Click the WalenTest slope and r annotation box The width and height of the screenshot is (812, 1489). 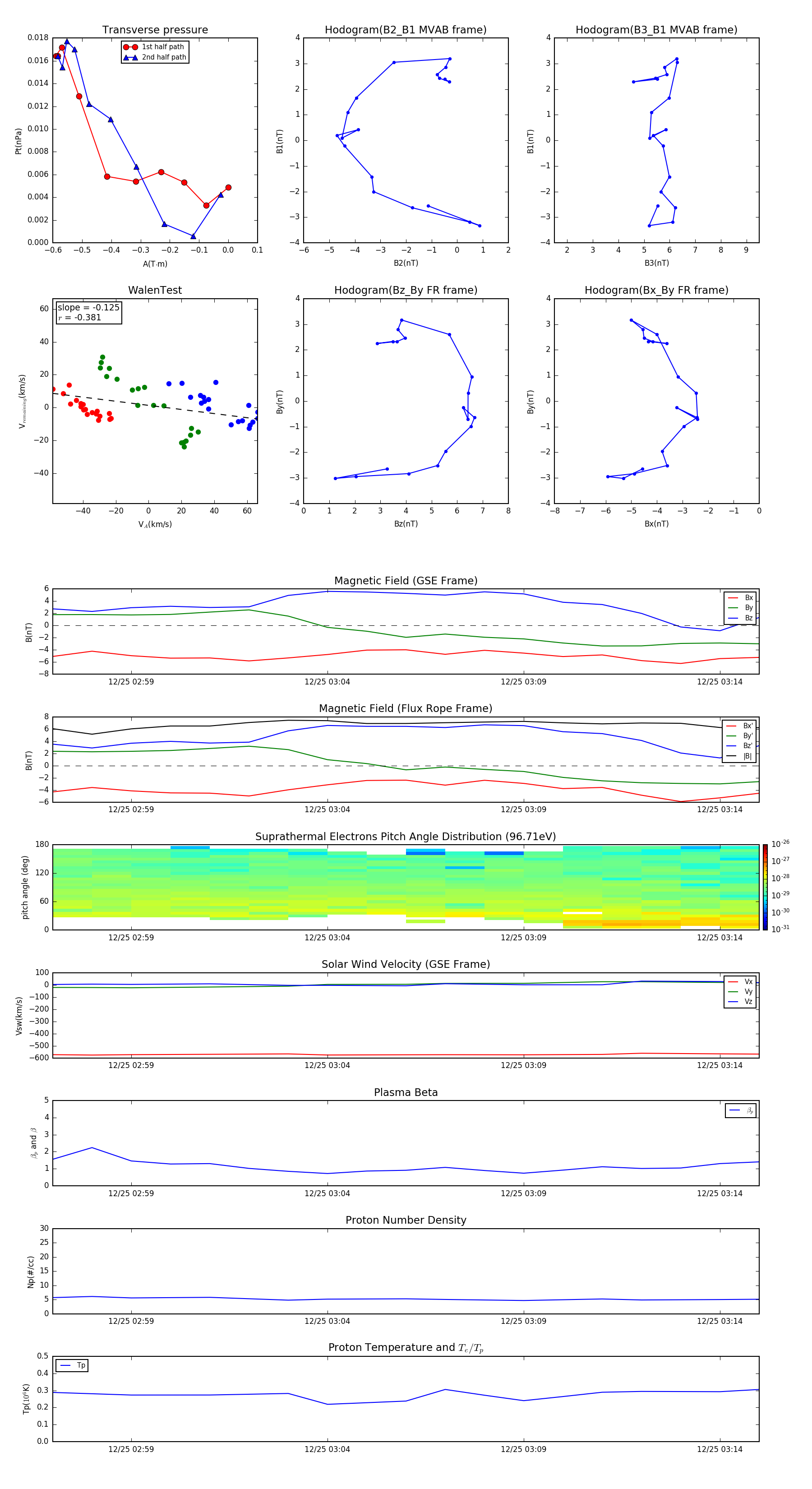88,312
